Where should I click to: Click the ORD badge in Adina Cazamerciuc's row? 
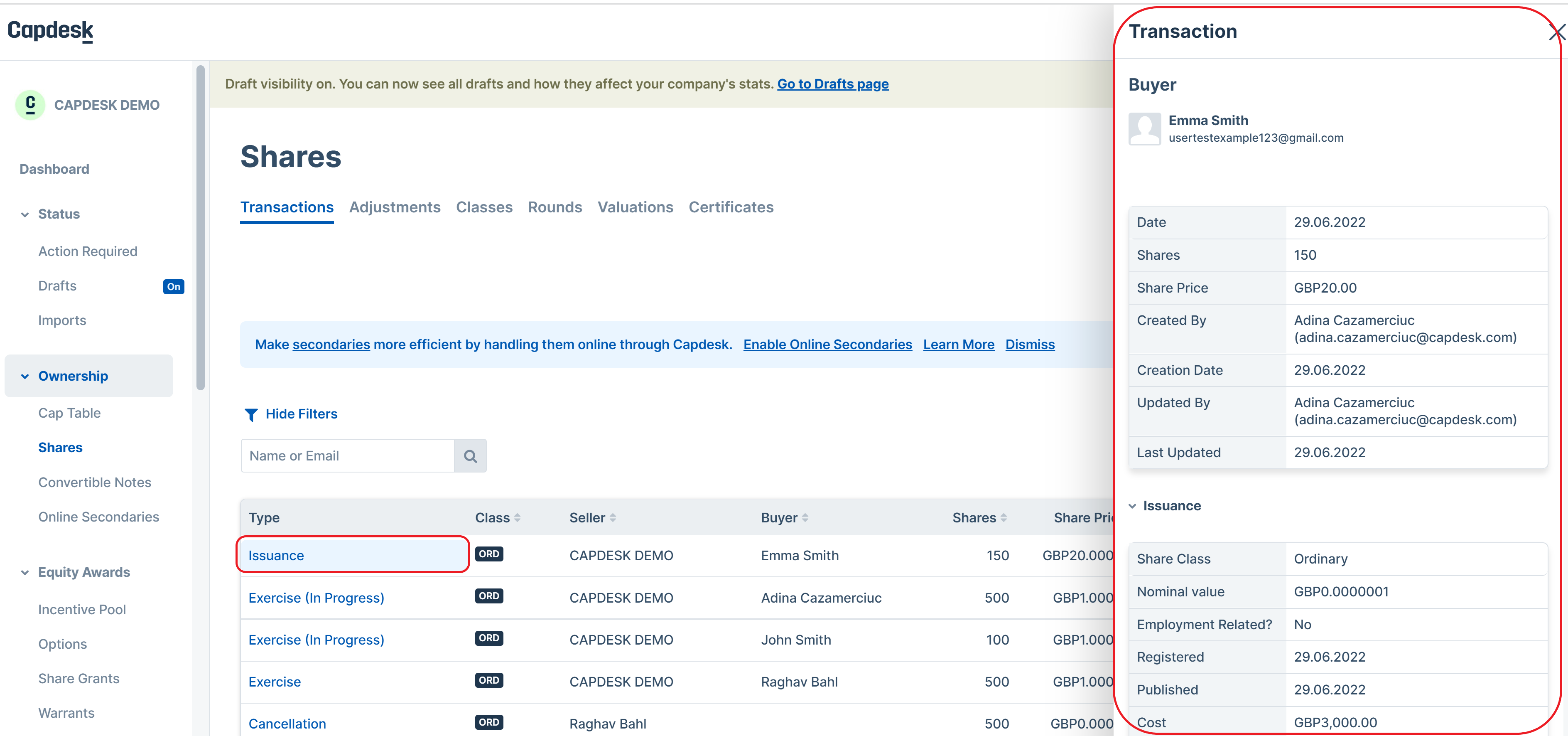pyautogui.click(x=489, y=596)
